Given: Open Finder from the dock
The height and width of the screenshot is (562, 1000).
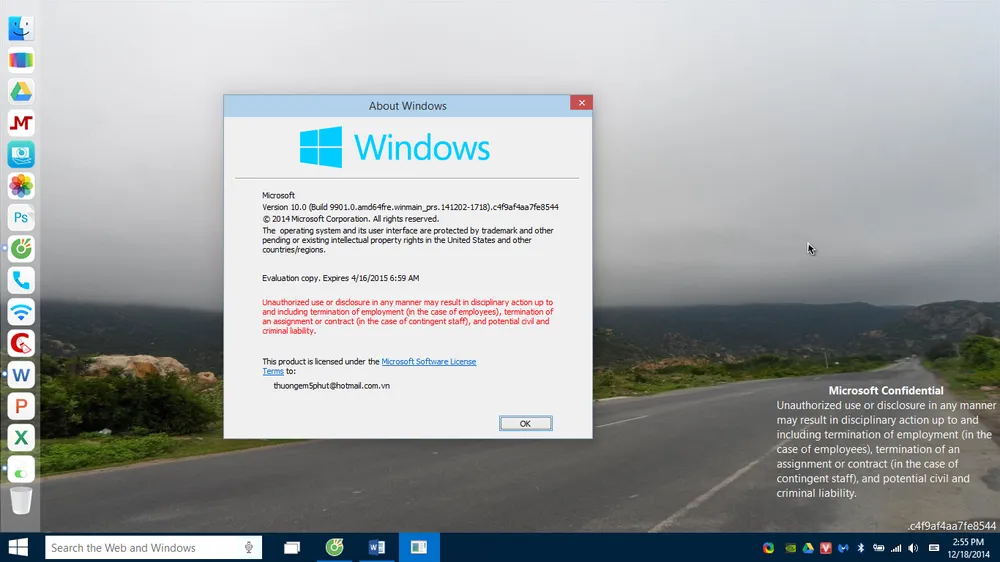Looking at the screenshot, I should coord(20,29).
